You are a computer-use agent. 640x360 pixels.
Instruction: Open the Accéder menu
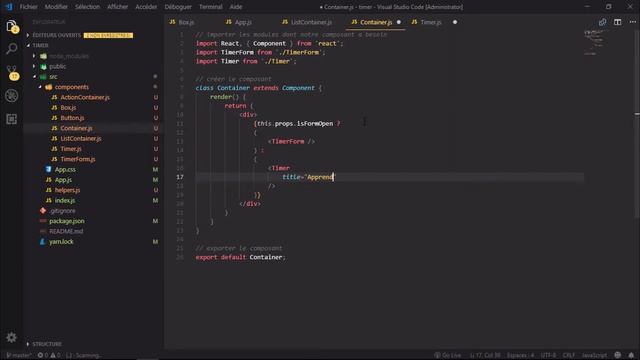[x=146, y=7]
